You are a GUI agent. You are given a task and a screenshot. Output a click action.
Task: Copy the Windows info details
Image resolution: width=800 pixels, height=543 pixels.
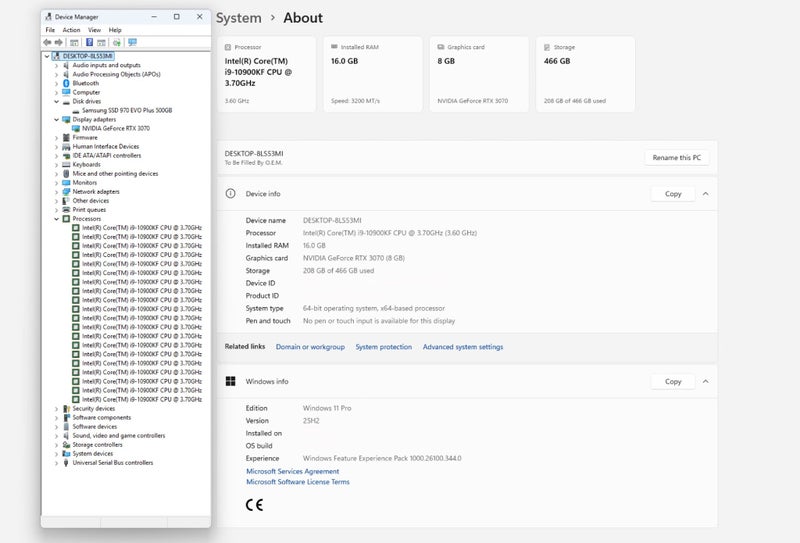[673, 382]
